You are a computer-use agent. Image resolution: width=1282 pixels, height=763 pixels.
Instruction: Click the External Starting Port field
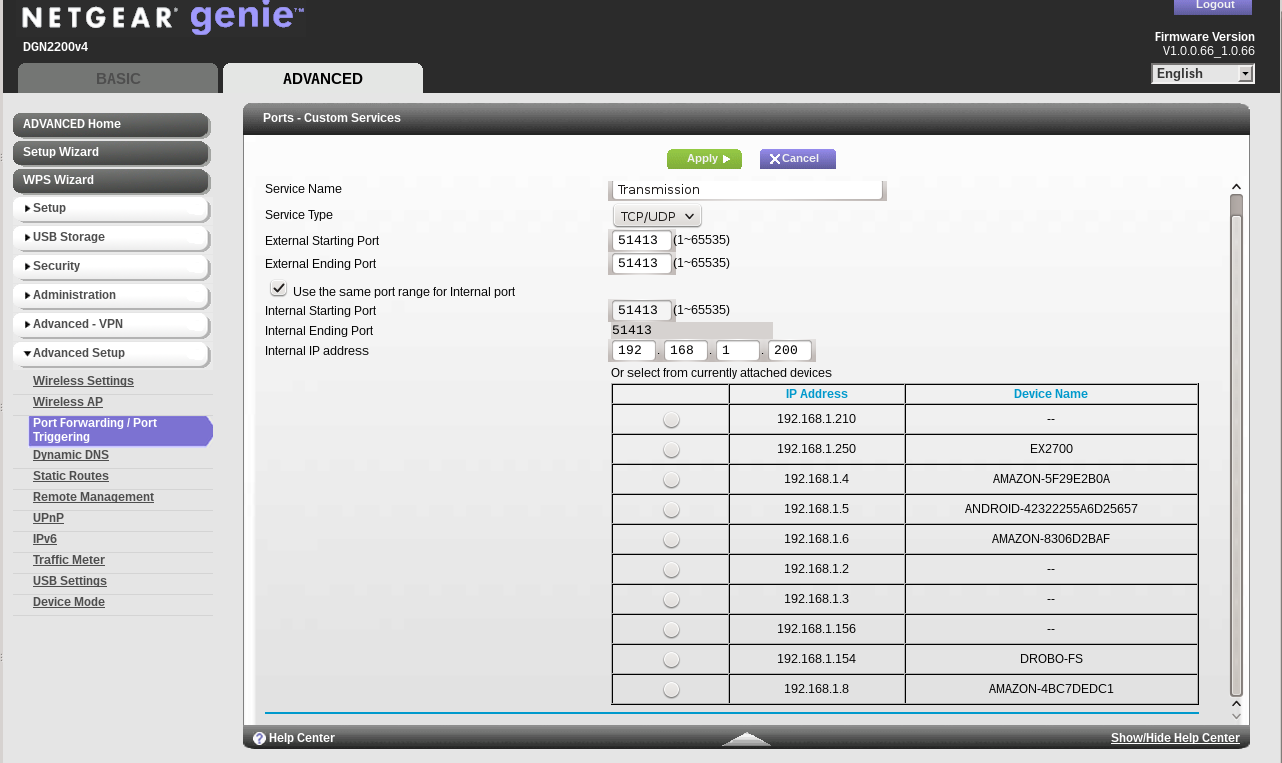pos(642,240)
